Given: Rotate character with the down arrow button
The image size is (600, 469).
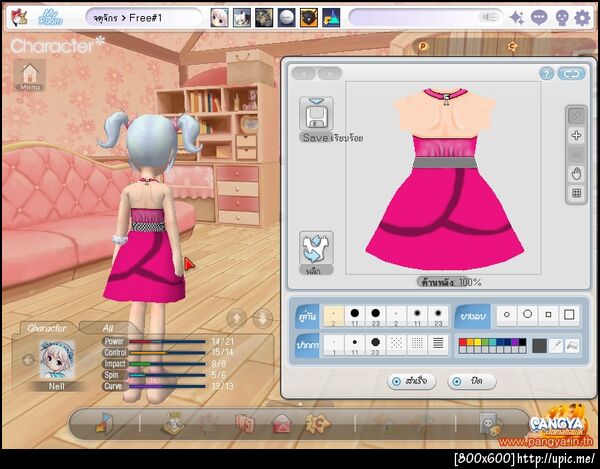Looking at the screenshot, I should click(262, 318).
